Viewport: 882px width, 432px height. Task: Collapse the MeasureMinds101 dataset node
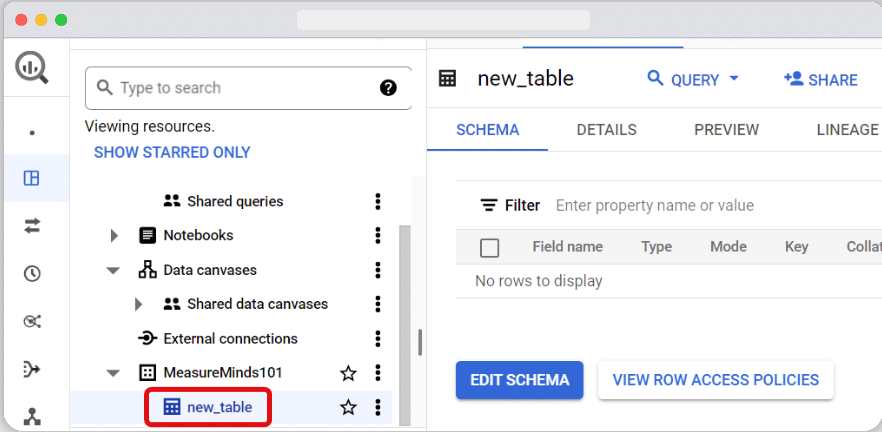click(x=113, y=373)
